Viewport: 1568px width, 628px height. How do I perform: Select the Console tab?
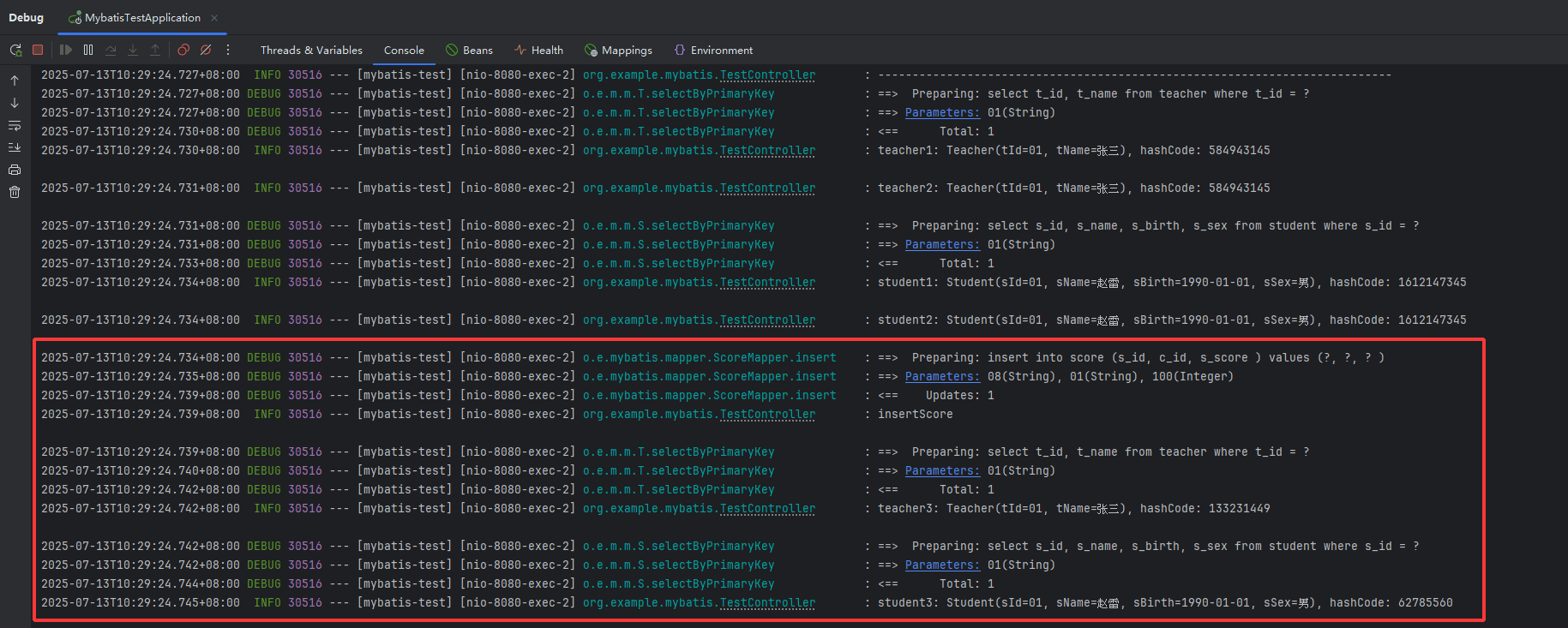point(404,51)
